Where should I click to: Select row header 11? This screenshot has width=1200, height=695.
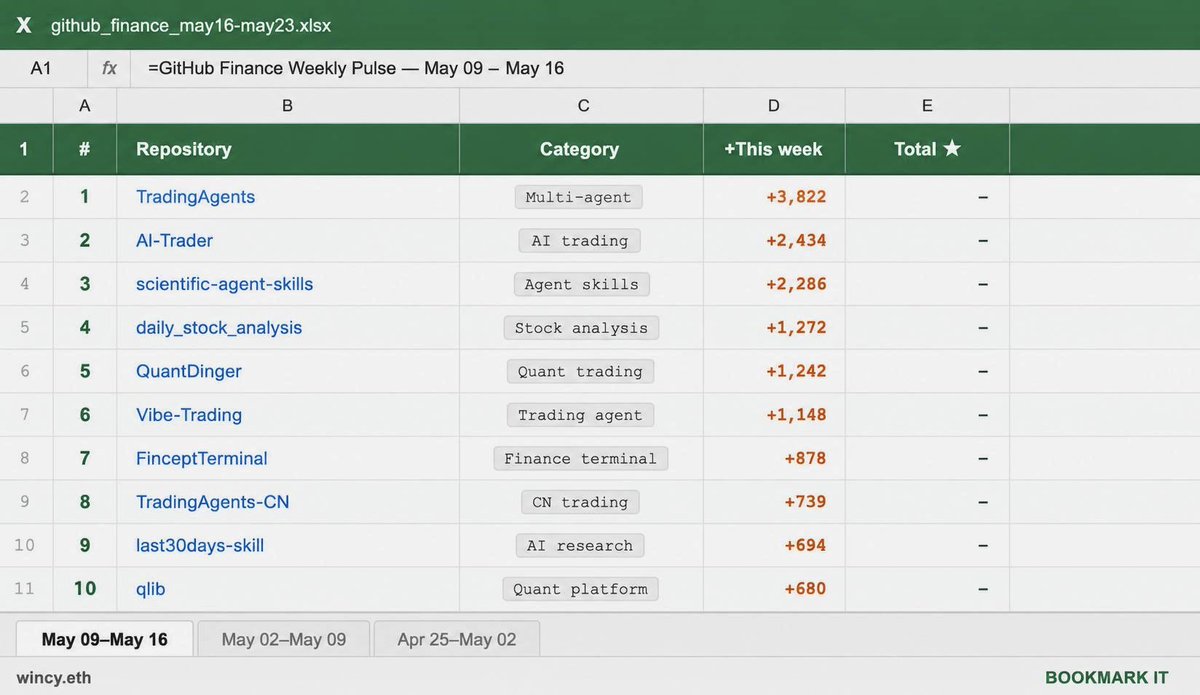coord(25,589)
